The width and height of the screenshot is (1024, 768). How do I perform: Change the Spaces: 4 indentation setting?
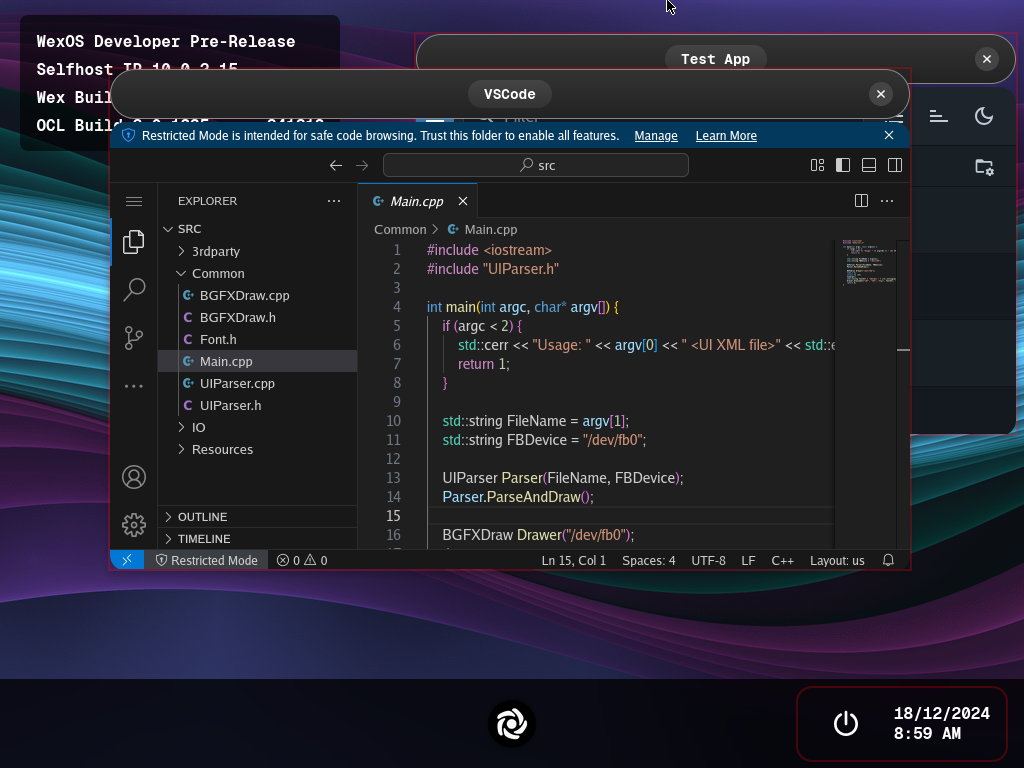(x=648, y=560)
